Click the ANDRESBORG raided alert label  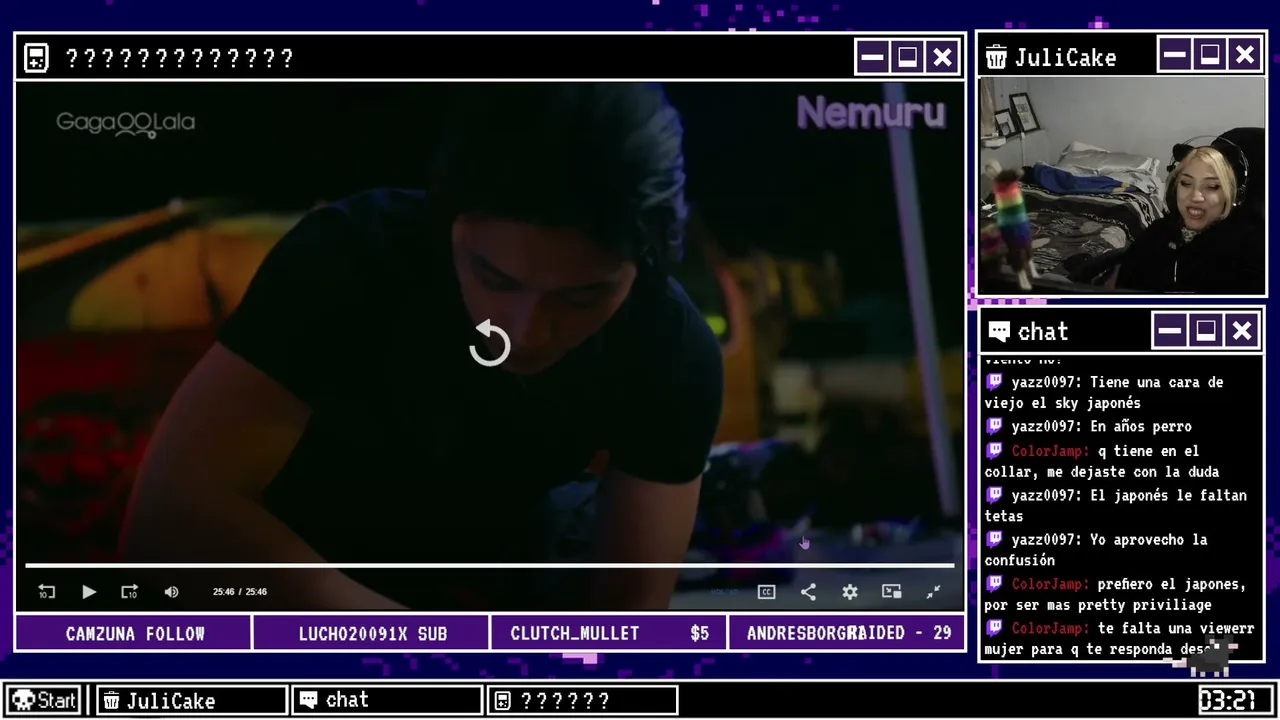pyautogui.click(x=847, y=634)
